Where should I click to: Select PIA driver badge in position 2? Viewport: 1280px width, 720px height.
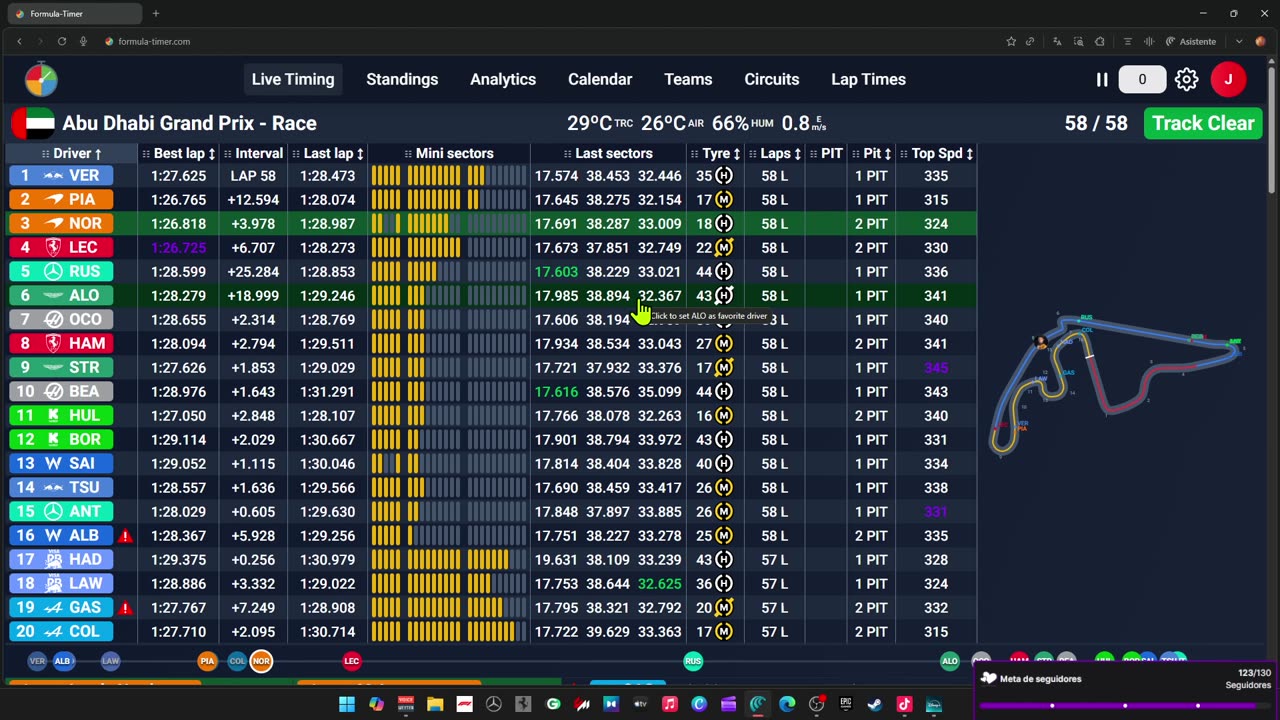point(61,200)
